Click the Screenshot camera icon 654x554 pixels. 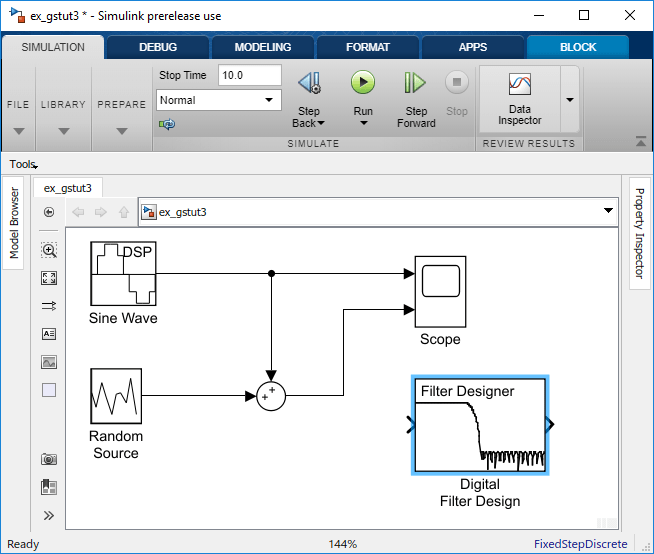(x=49, y=459)
